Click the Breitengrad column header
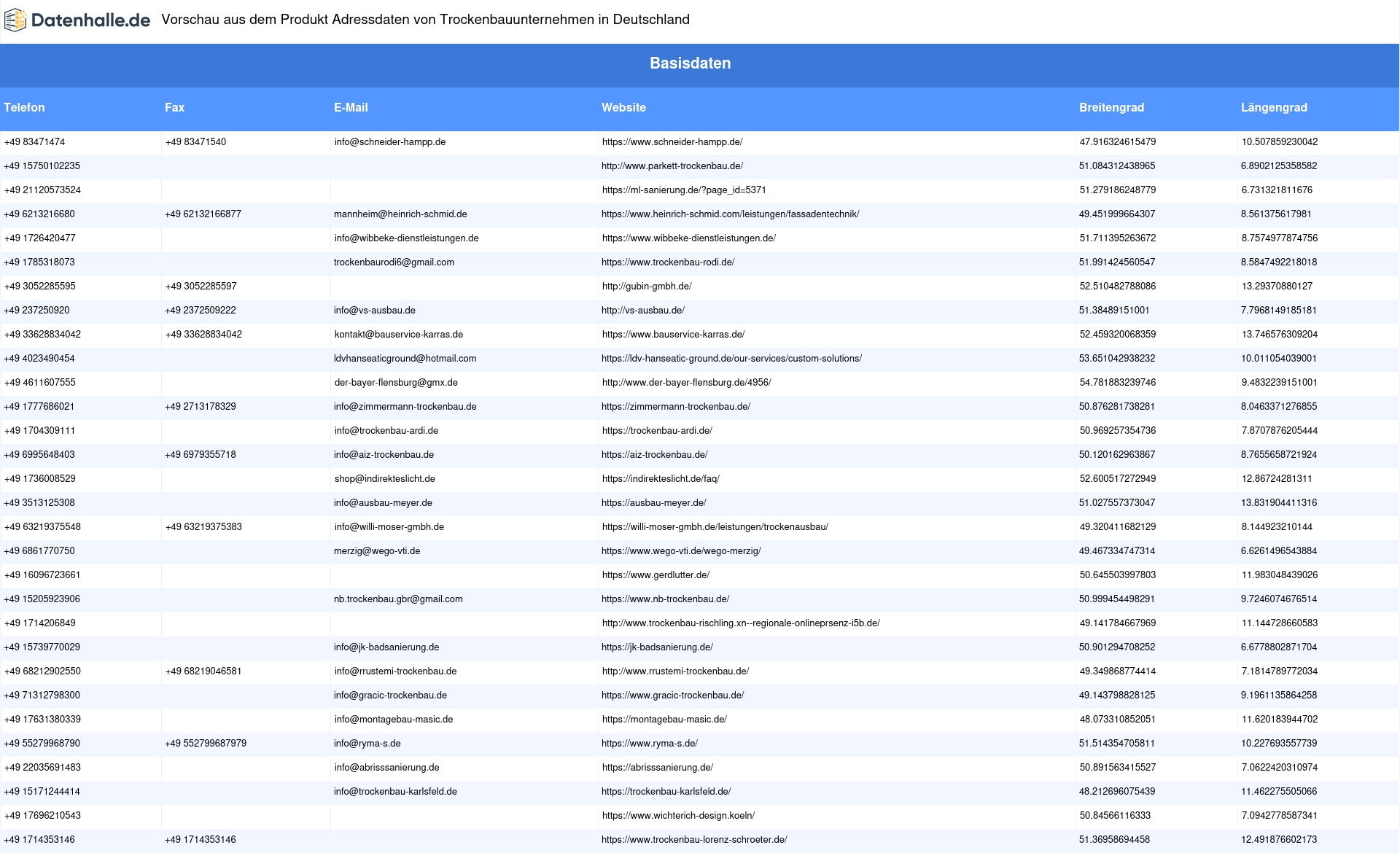 coord(1111,107)
